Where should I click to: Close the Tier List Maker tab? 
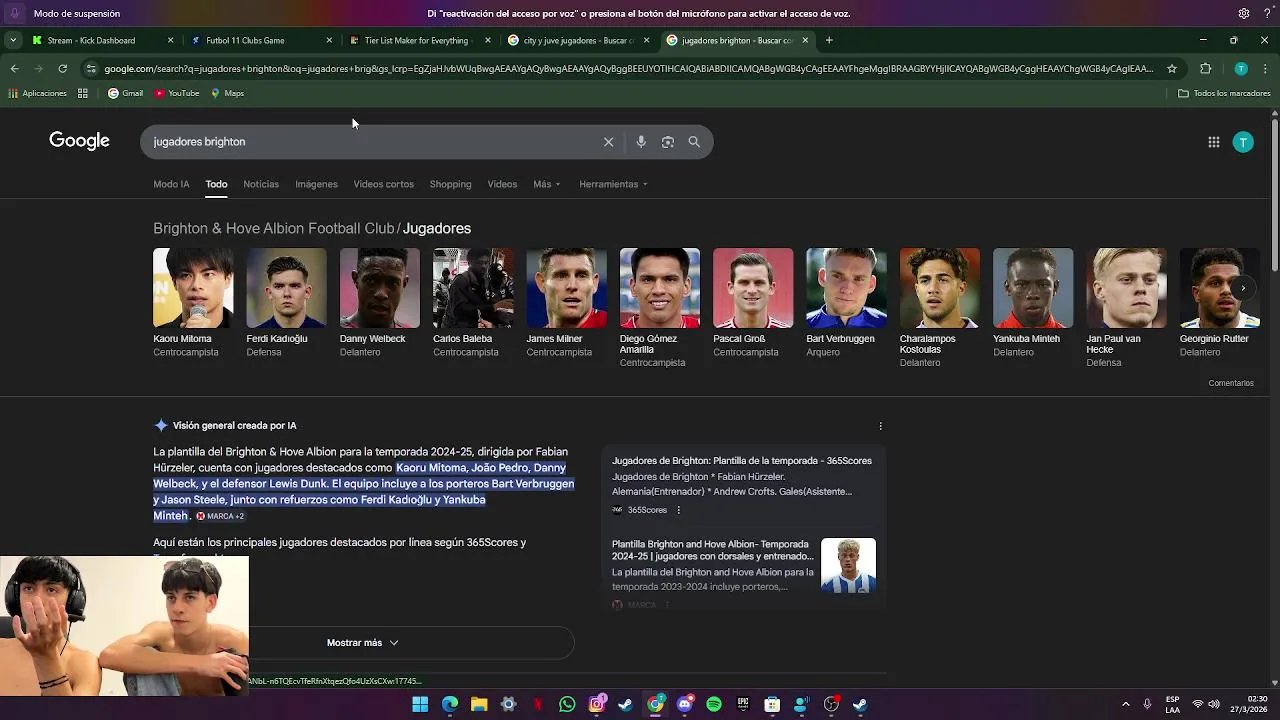click(x=488, y=41)
